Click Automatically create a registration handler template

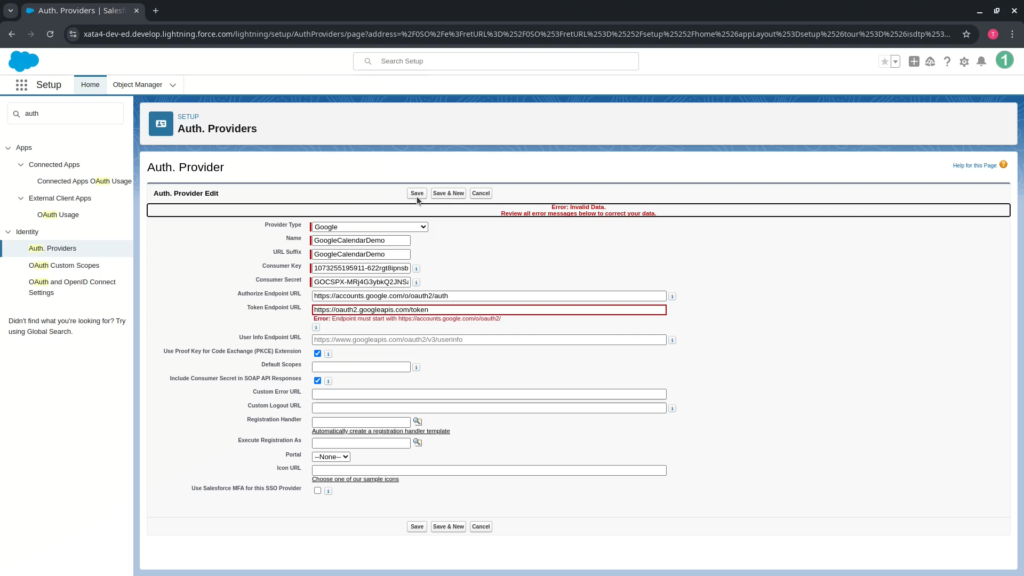(x=381, y=431)
